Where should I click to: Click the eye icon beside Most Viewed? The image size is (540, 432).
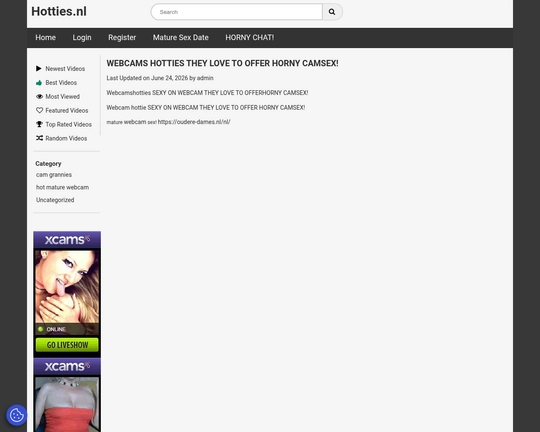coord(39,96)
